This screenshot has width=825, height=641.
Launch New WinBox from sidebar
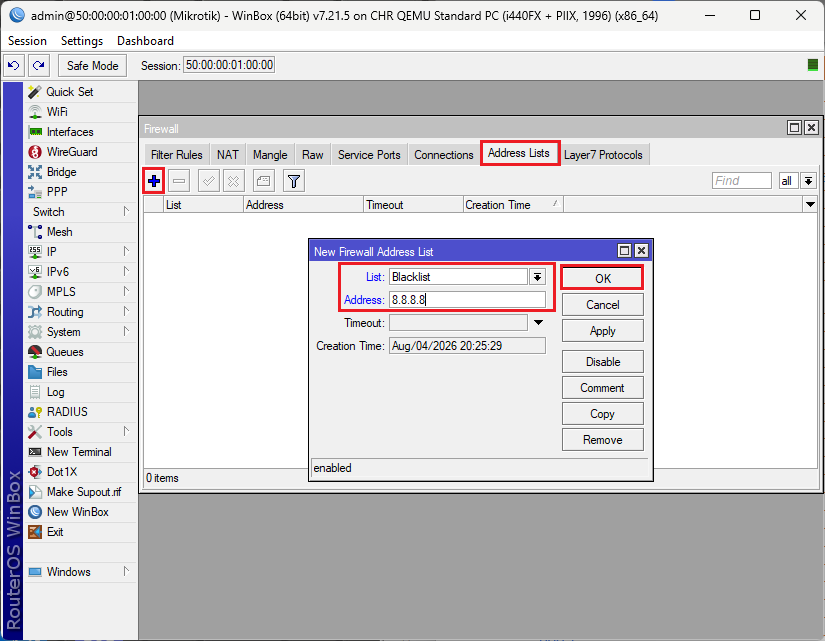point(82,512)
